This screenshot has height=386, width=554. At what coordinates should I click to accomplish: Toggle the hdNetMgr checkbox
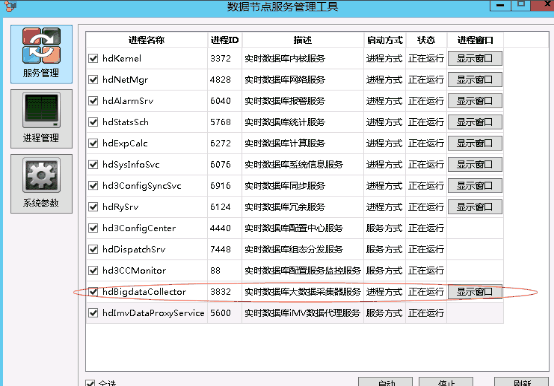click(x=93, y=79)
